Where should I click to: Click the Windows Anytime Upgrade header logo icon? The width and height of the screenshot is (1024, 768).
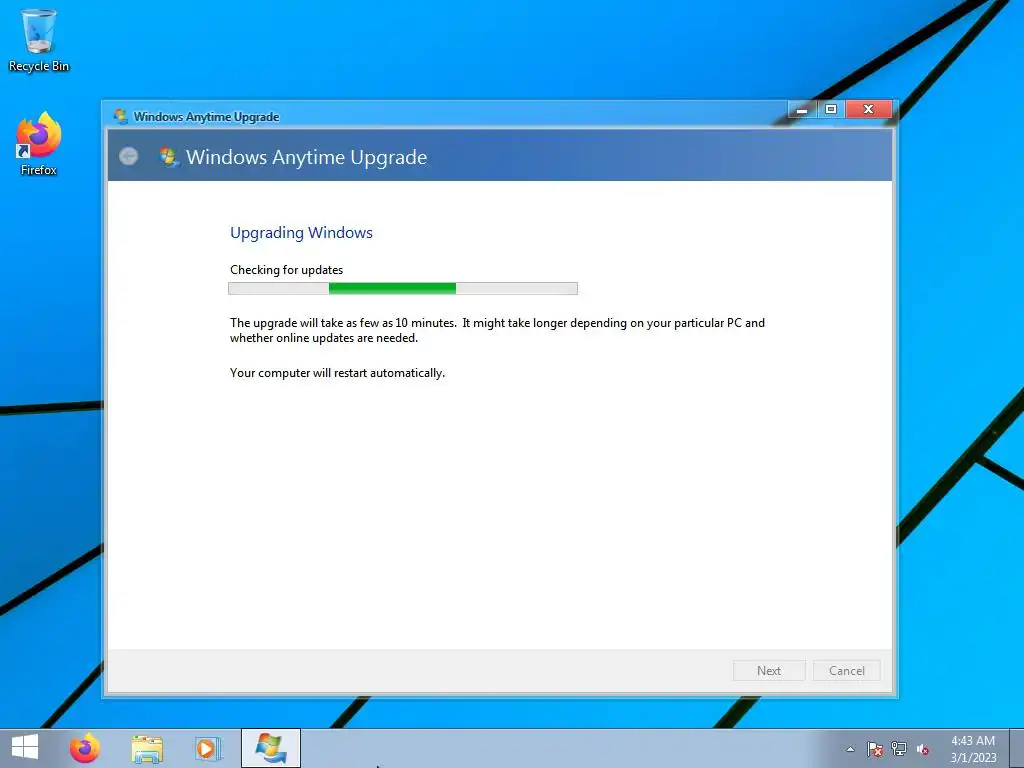[x=169, y=157]
